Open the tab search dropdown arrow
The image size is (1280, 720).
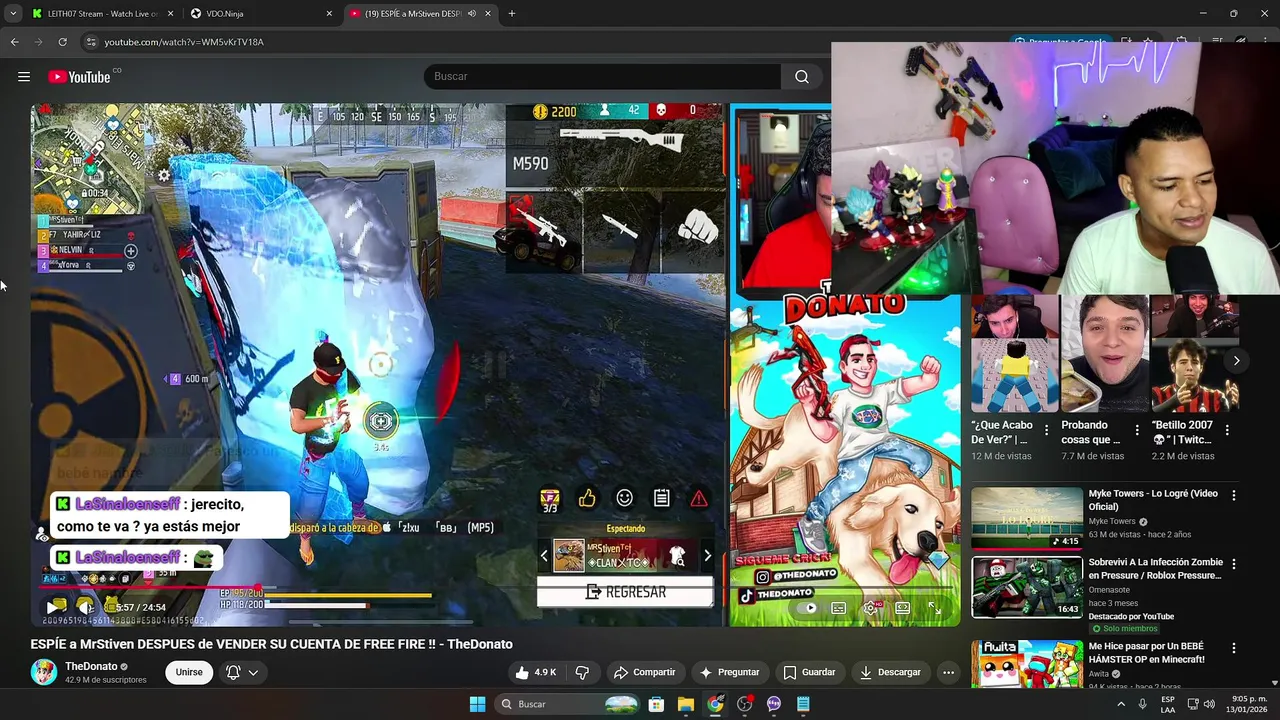tap(12, 14)
